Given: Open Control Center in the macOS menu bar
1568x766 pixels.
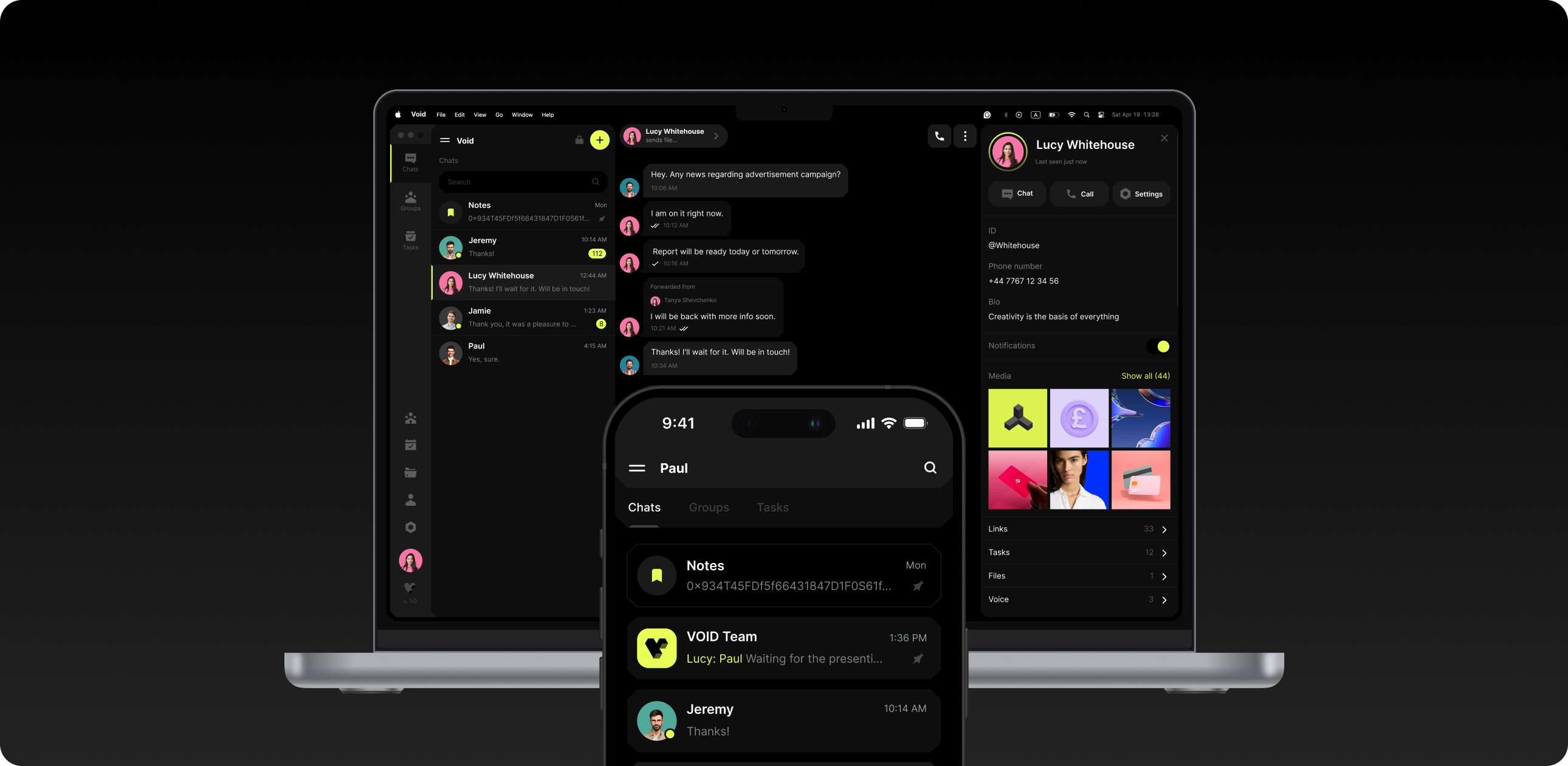Looking at the screenshot, I should (1101, 114).
